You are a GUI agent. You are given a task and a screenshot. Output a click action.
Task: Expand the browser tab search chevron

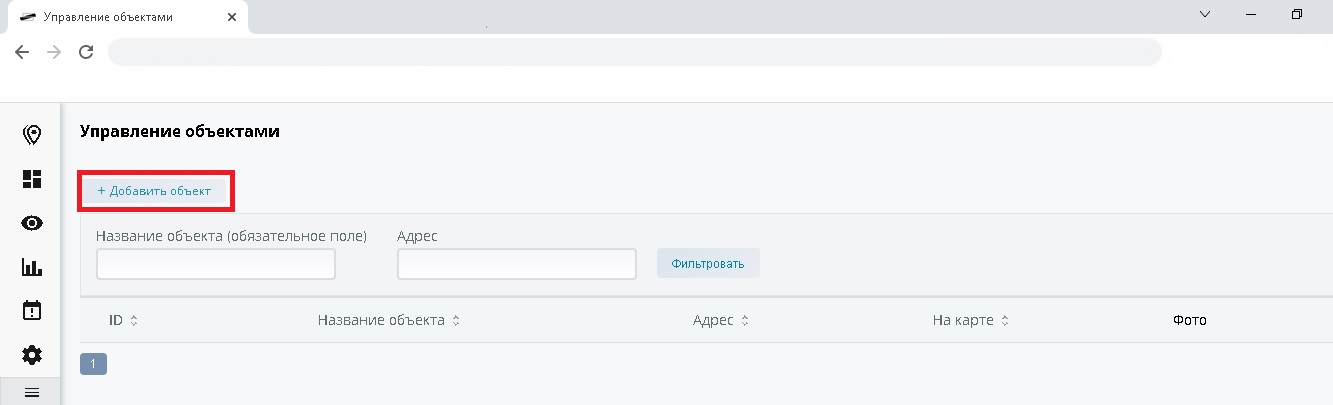(1205, 14)
